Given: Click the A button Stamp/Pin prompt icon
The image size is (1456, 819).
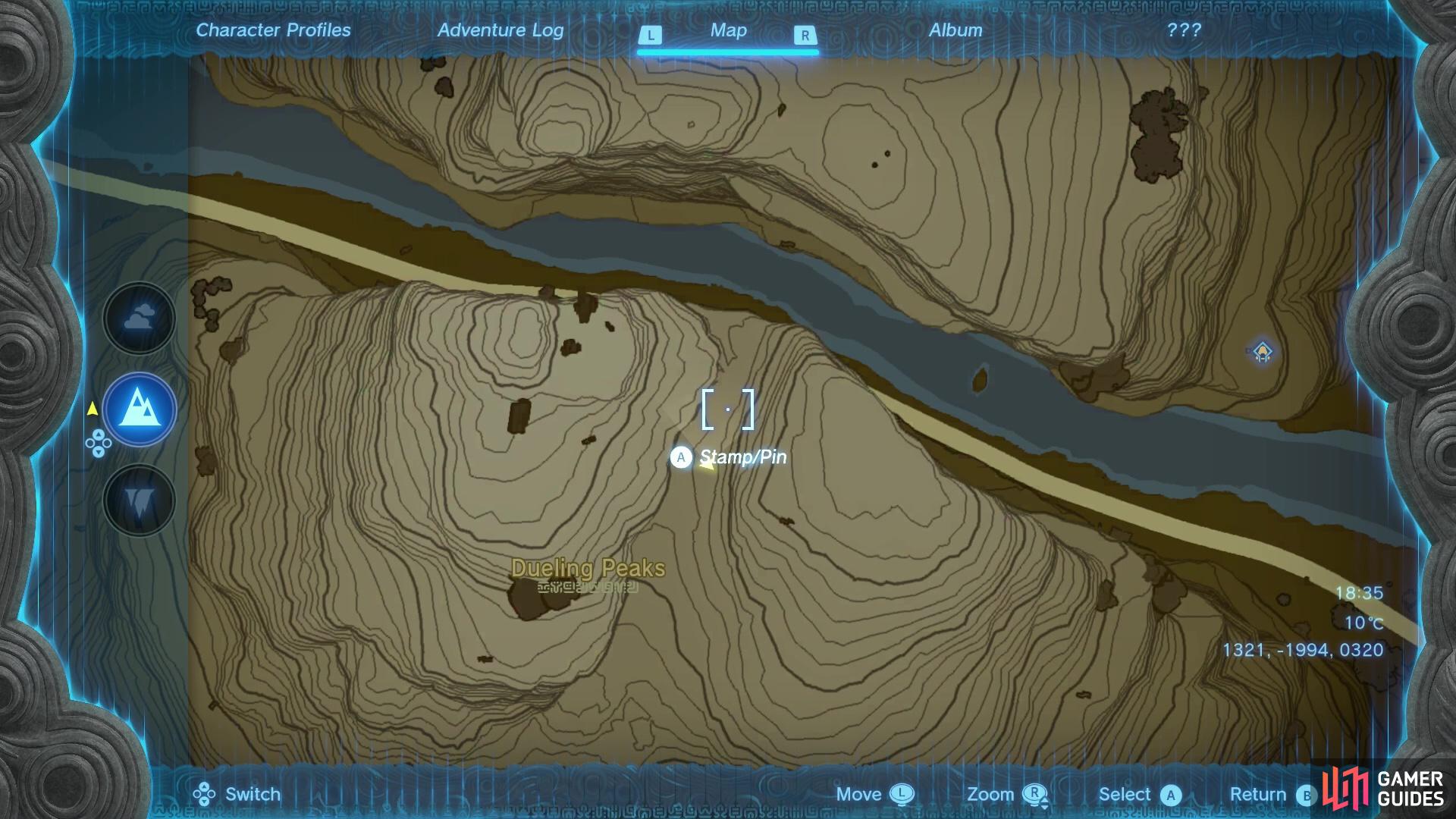Looking at the screenshot, I should (x=681, y=457).
